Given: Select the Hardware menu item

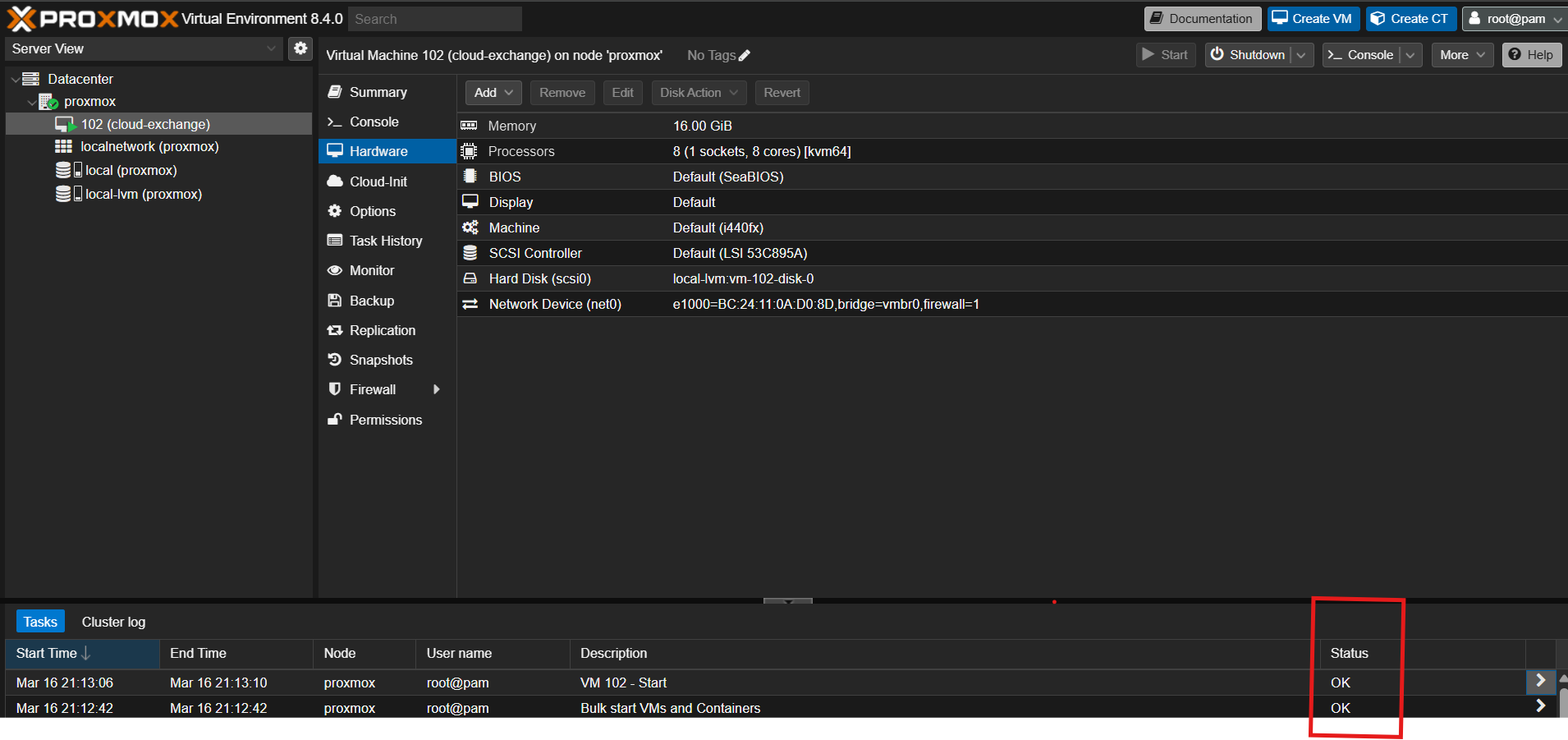Looking at the screenshot, I should coord(387,151).
